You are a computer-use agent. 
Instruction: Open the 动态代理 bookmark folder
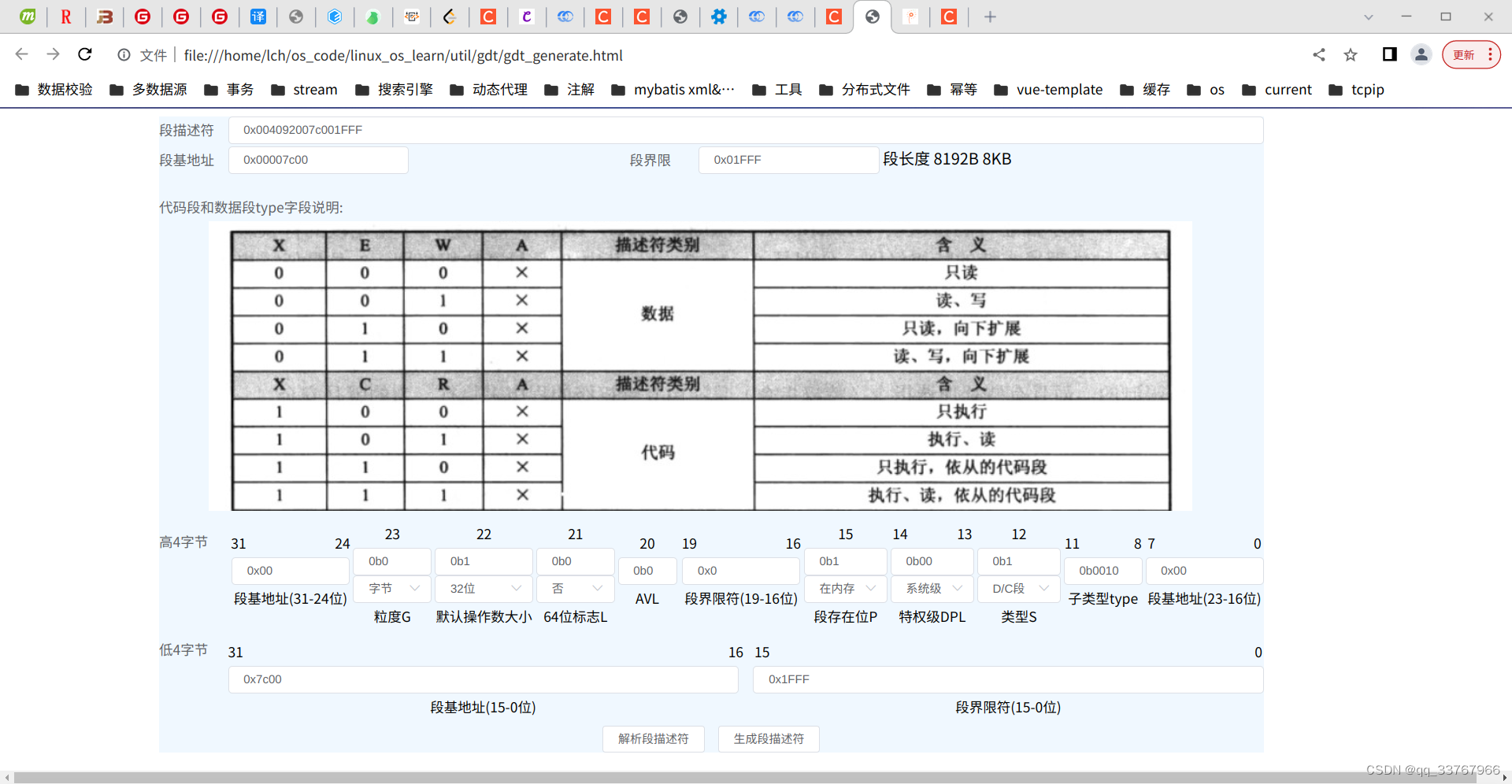click(x=488, y=90)
